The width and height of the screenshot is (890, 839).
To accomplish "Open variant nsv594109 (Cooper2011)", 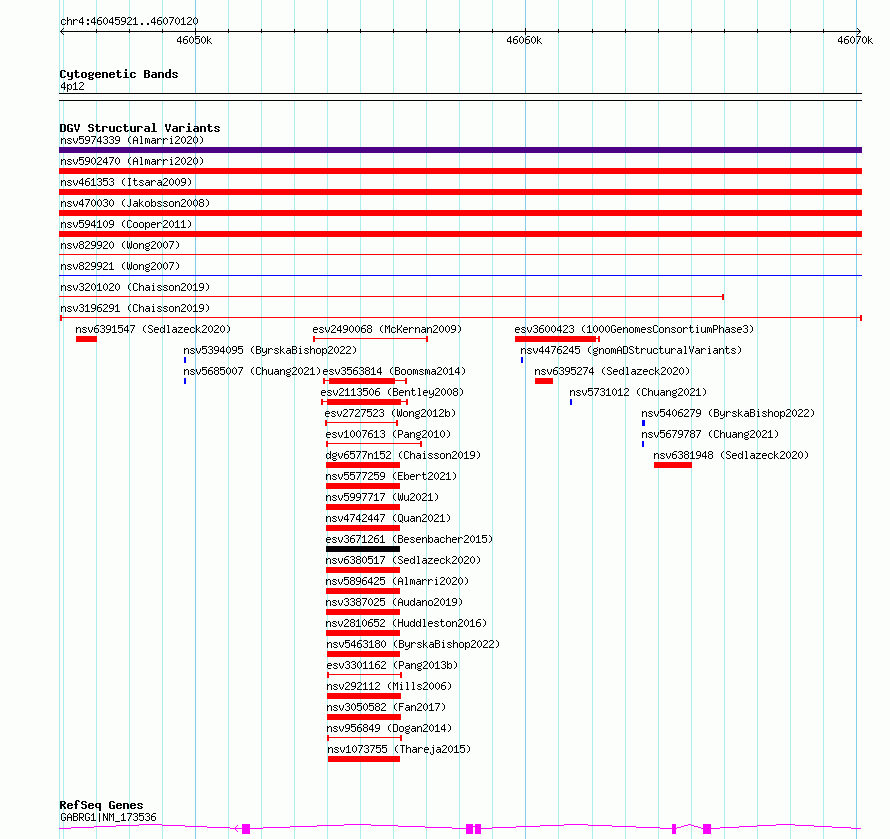I will coord(126,224).
